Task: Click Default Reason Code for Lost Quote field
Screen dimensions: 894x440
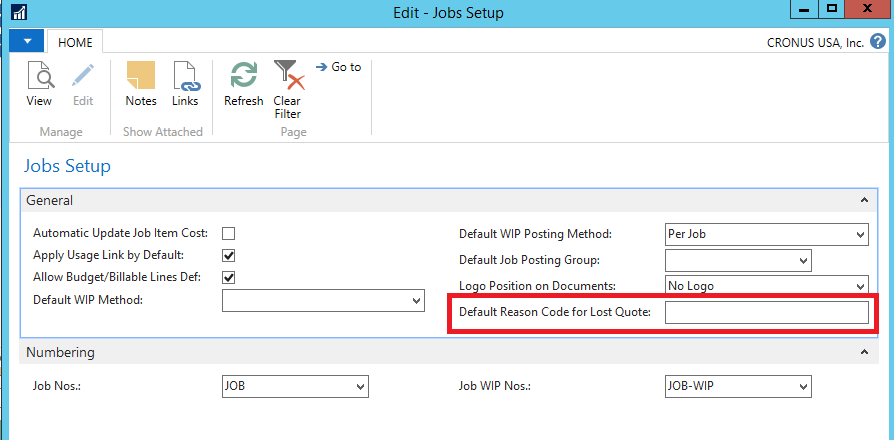Action: coord(766,313)
